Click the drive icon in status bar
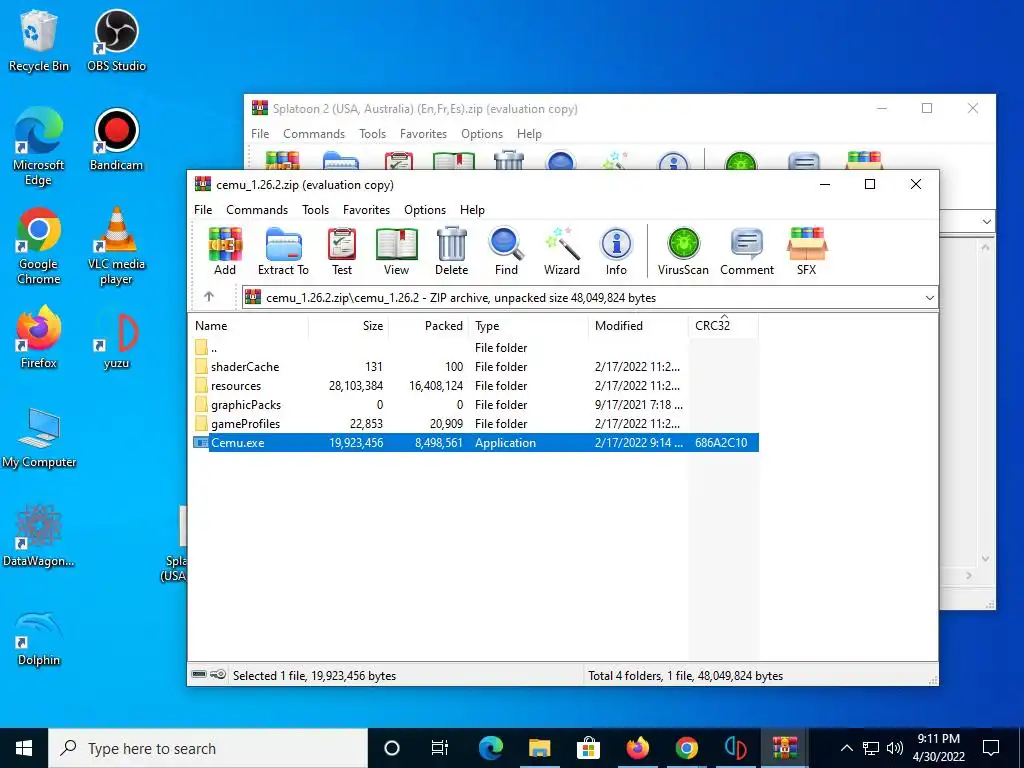Viewport: 1024px width, 768px height. pos(200,675)
